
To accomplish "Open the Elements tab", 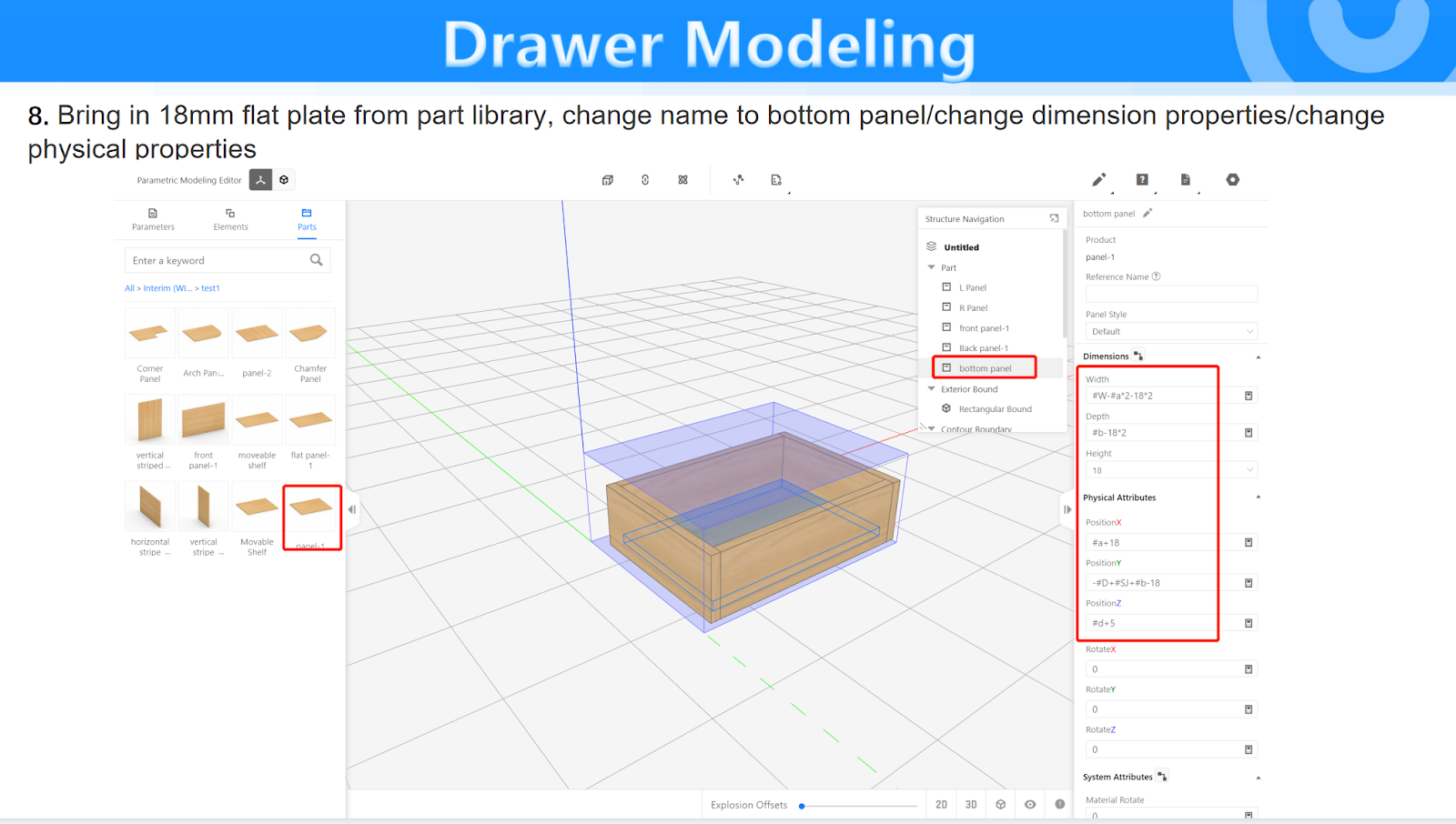I will coord(230,219).
